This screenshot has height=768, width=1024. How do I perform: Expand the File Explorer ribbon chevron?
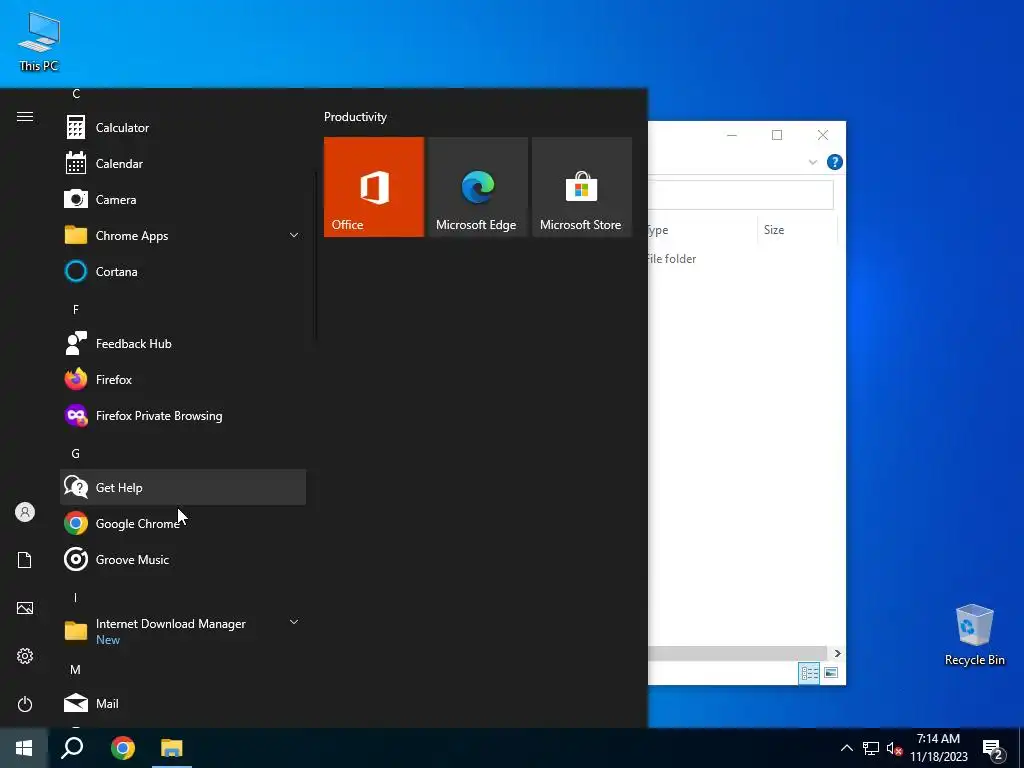[x=813, y=162]
